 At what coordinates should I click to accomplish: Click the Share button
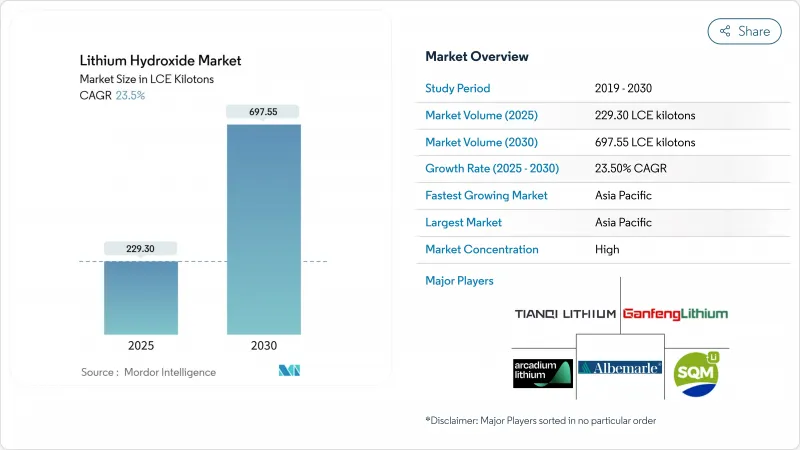[x=744, y=31]
